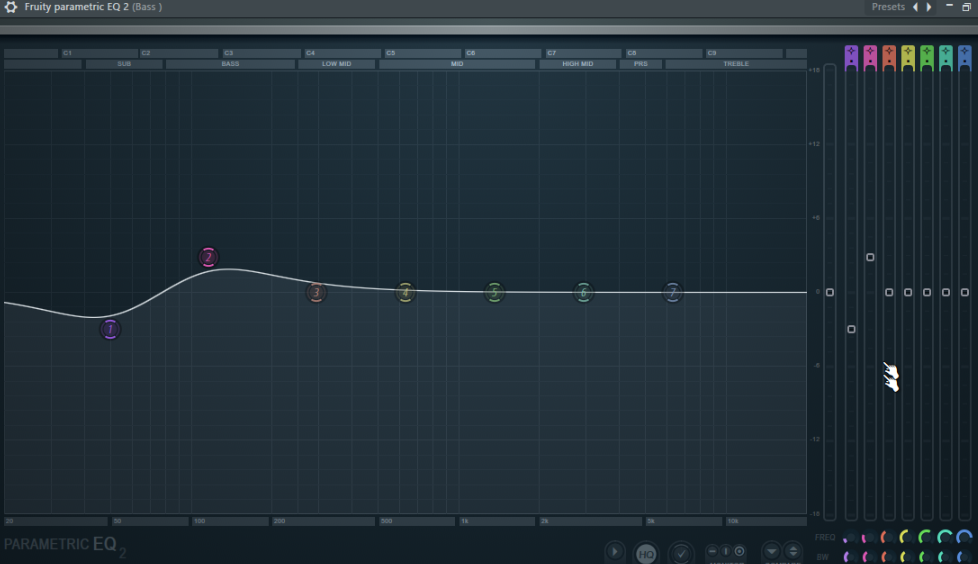
Task: Click the green band 5 FREQ knob
Action: pyautogui.click(x=926, y=537)
